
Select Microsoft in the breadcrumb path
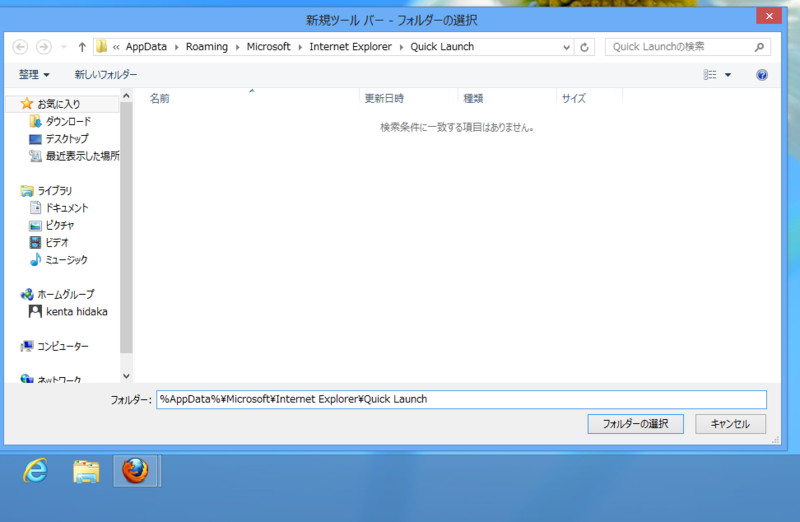268,46
